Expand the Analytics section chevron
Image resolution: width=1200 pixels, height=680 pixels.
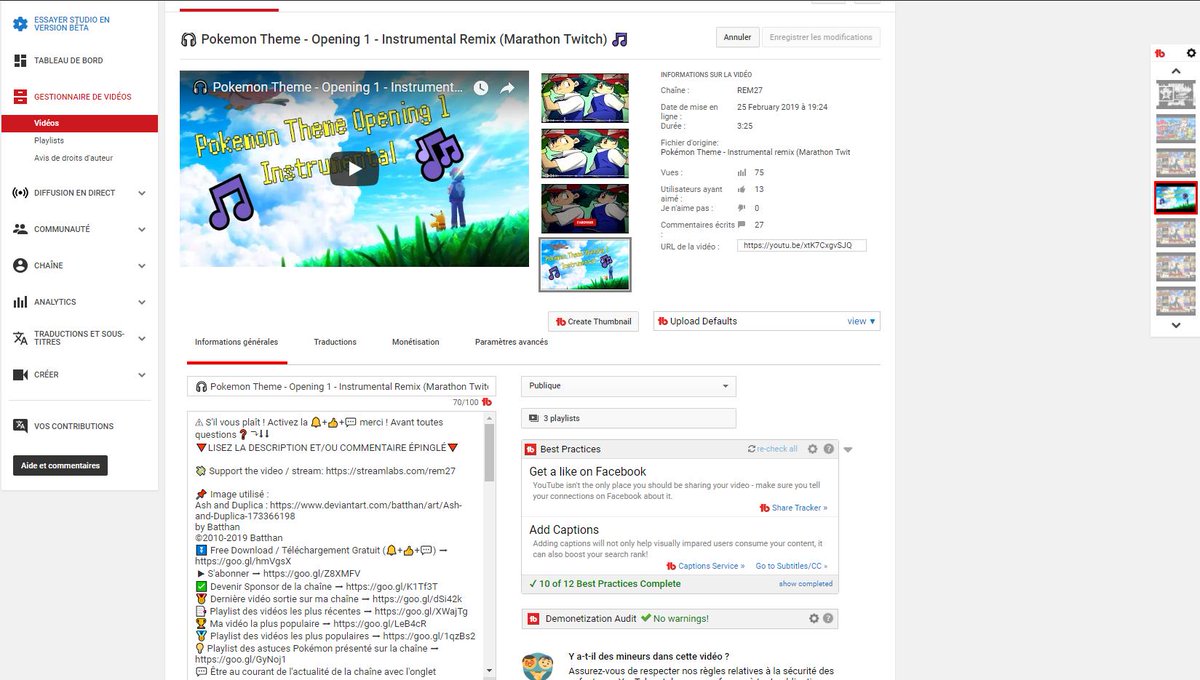[x=142, y=302]
